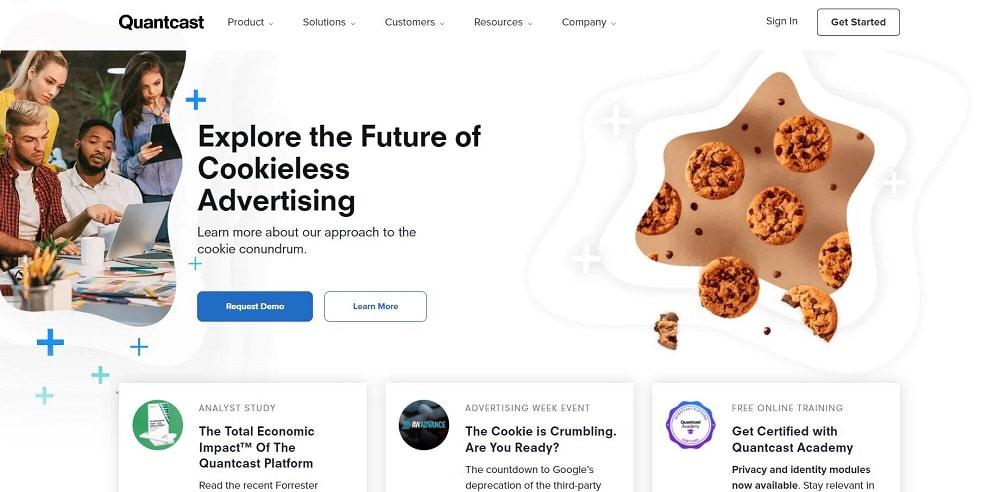
Task: Open The Cookie is Crumbling event title
Action: (x=541, y=439)
